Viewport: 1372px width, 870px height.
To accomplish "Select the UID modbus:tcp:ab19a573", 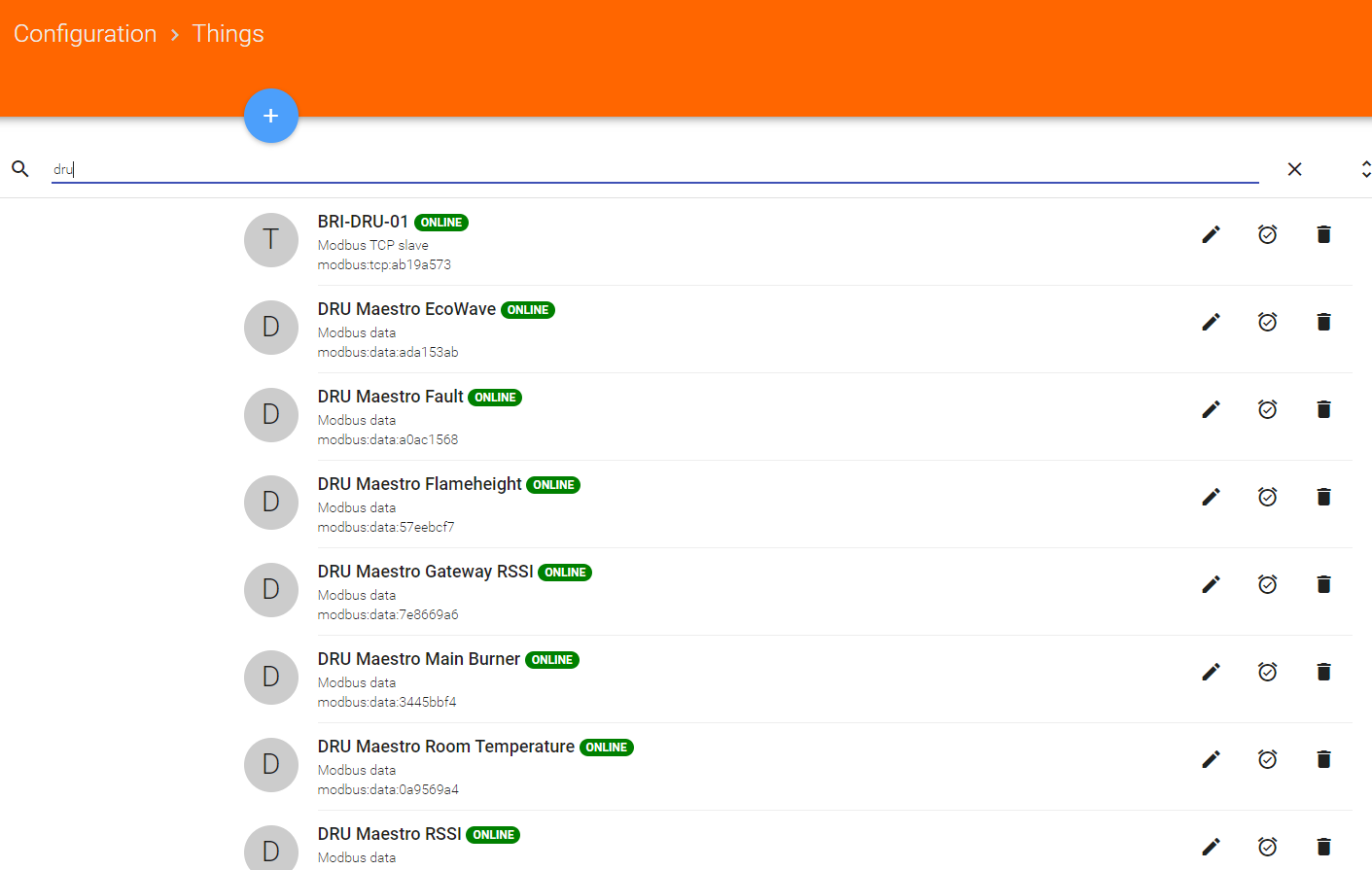I will 384,264.
